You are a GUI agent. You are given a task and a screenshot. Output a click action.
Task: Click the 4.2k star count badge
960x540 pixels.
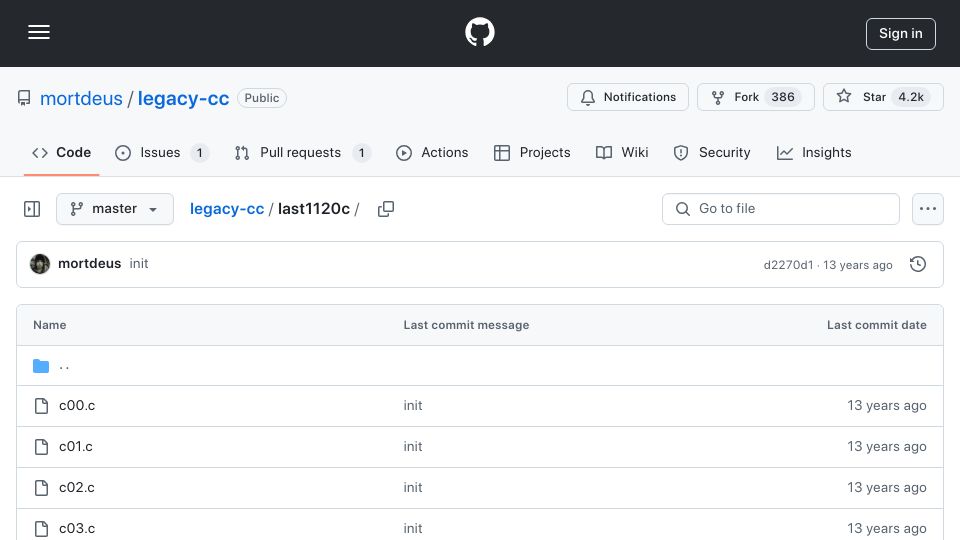[911, 97]
